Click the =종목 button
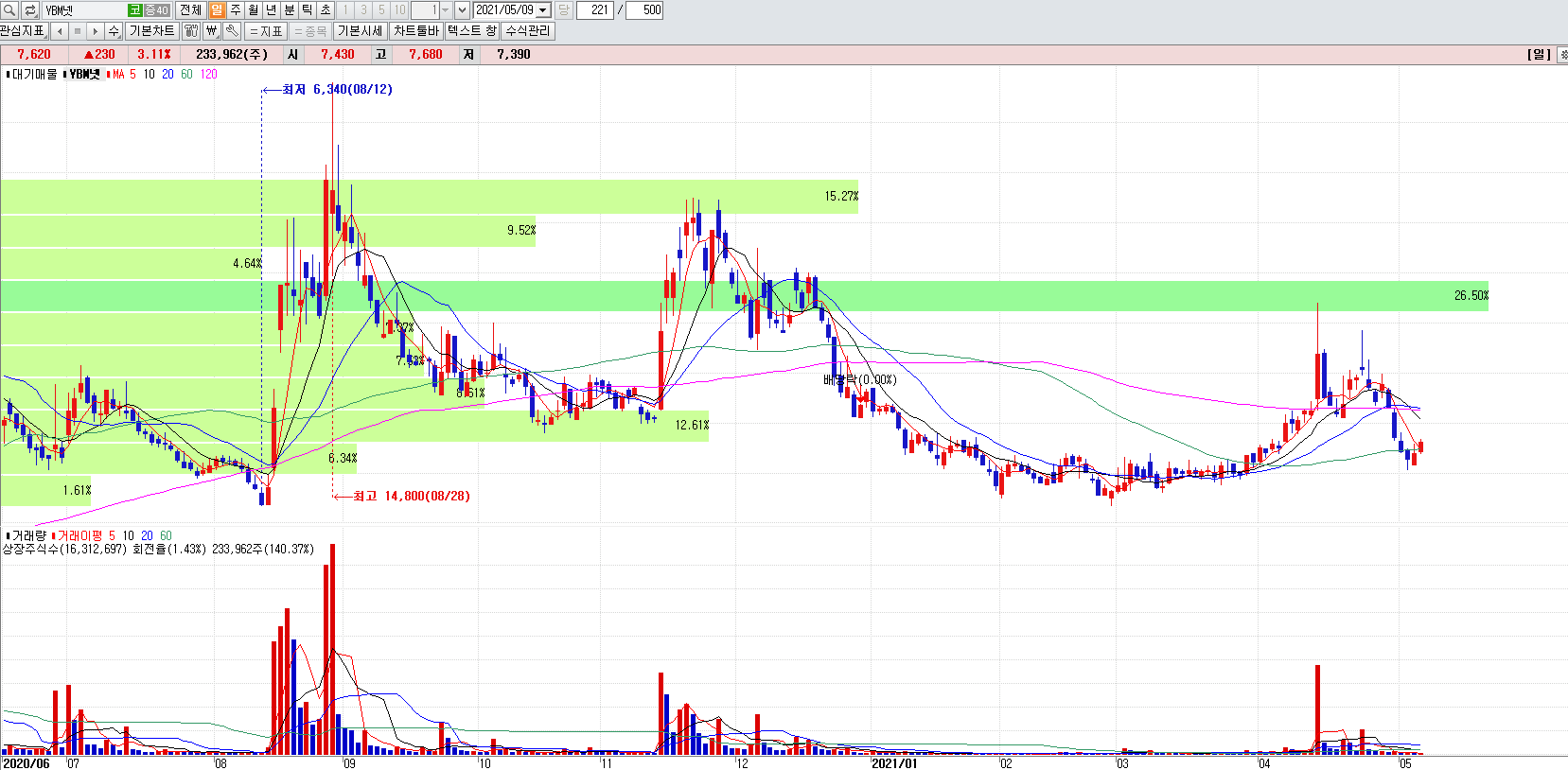Image resolution: width=1568 pixels, height=770 pixels. coord(309,31)
